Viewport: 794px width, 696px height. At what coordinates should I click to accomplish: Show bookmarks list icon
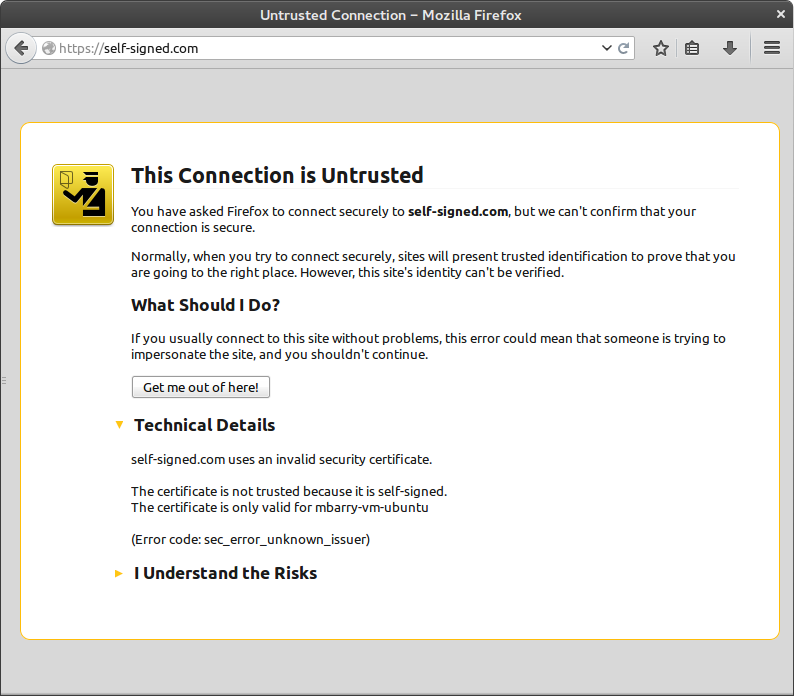(x=692, y=48)
